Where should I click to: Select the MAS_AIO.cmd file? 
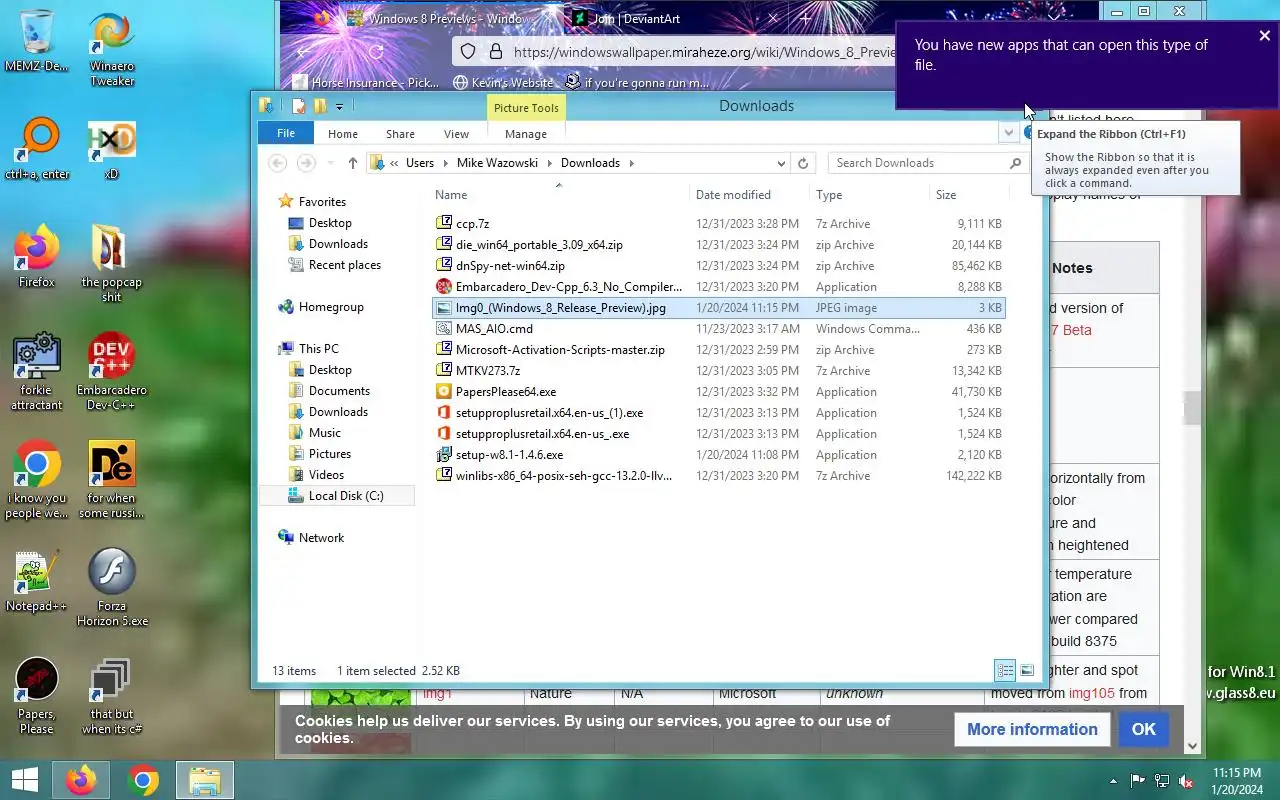(494, 329)
